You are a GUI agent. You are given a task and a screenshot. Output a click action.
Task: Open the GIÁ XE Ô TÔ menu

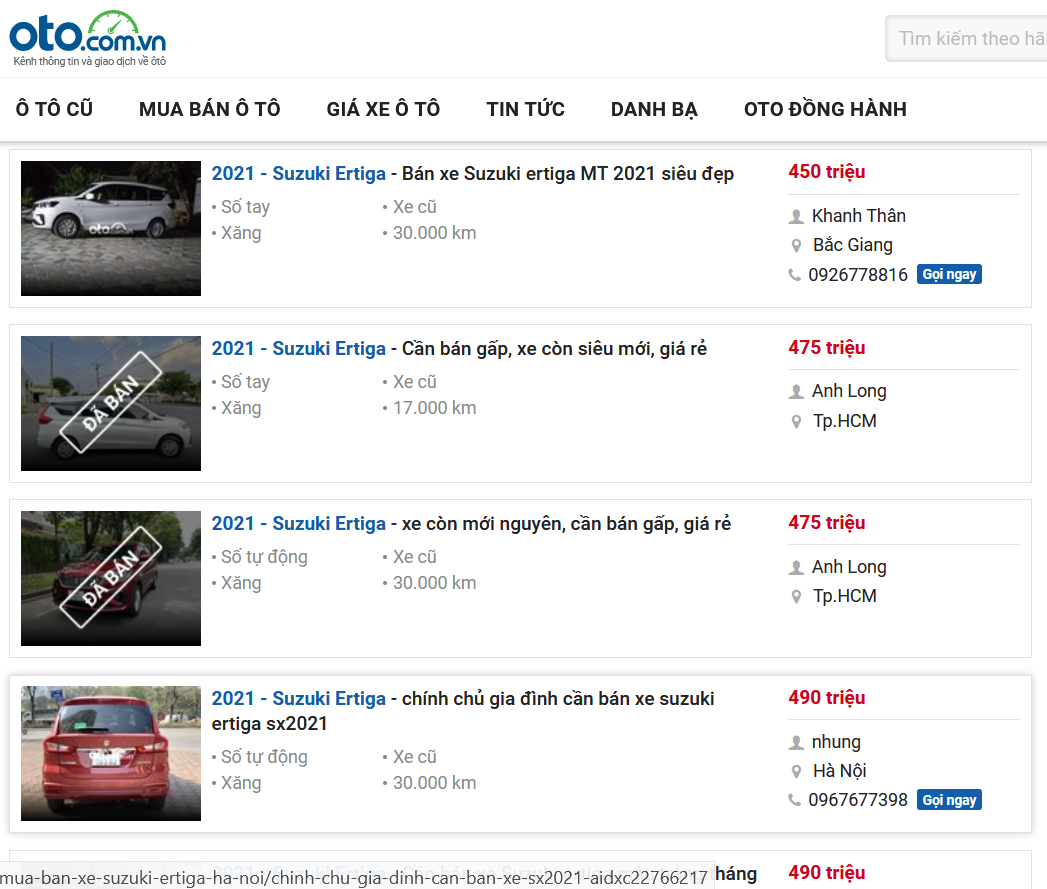point(383,109)
